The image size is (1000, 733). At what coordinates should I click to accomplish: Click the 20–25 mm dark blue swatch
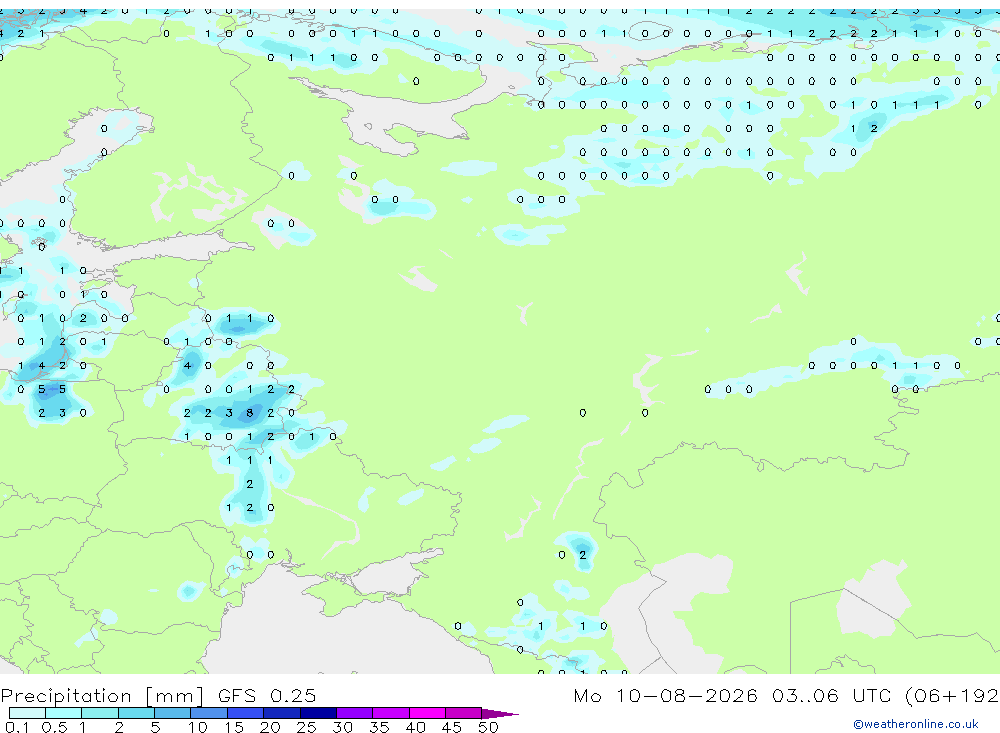pyautogui.click(x=282, y=713)
